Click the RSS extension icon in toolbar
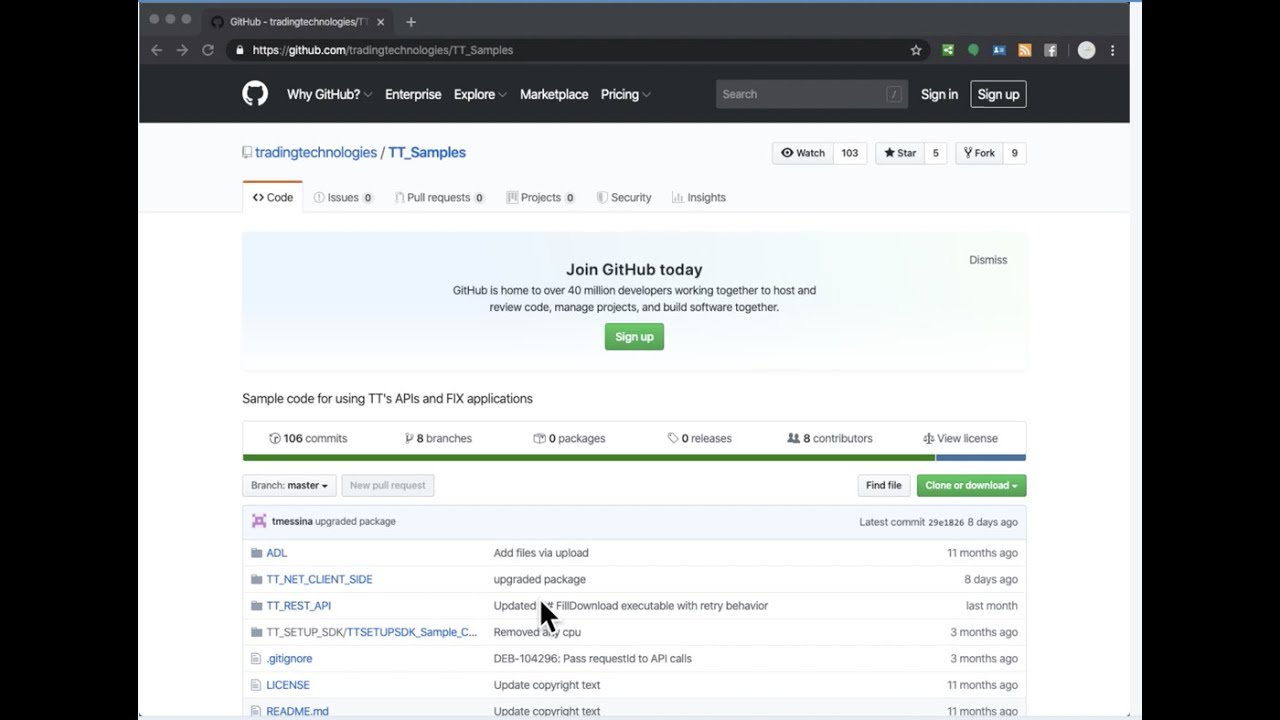 (1025, 50)
